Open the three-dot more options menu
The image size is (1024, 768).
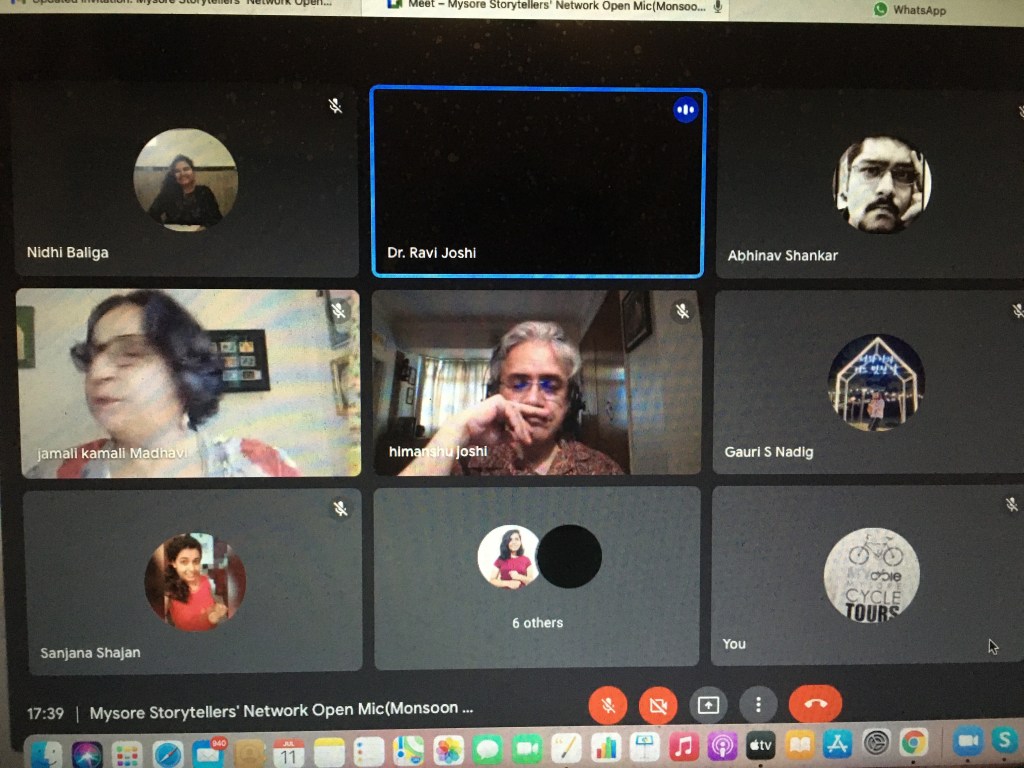(758, 705)
